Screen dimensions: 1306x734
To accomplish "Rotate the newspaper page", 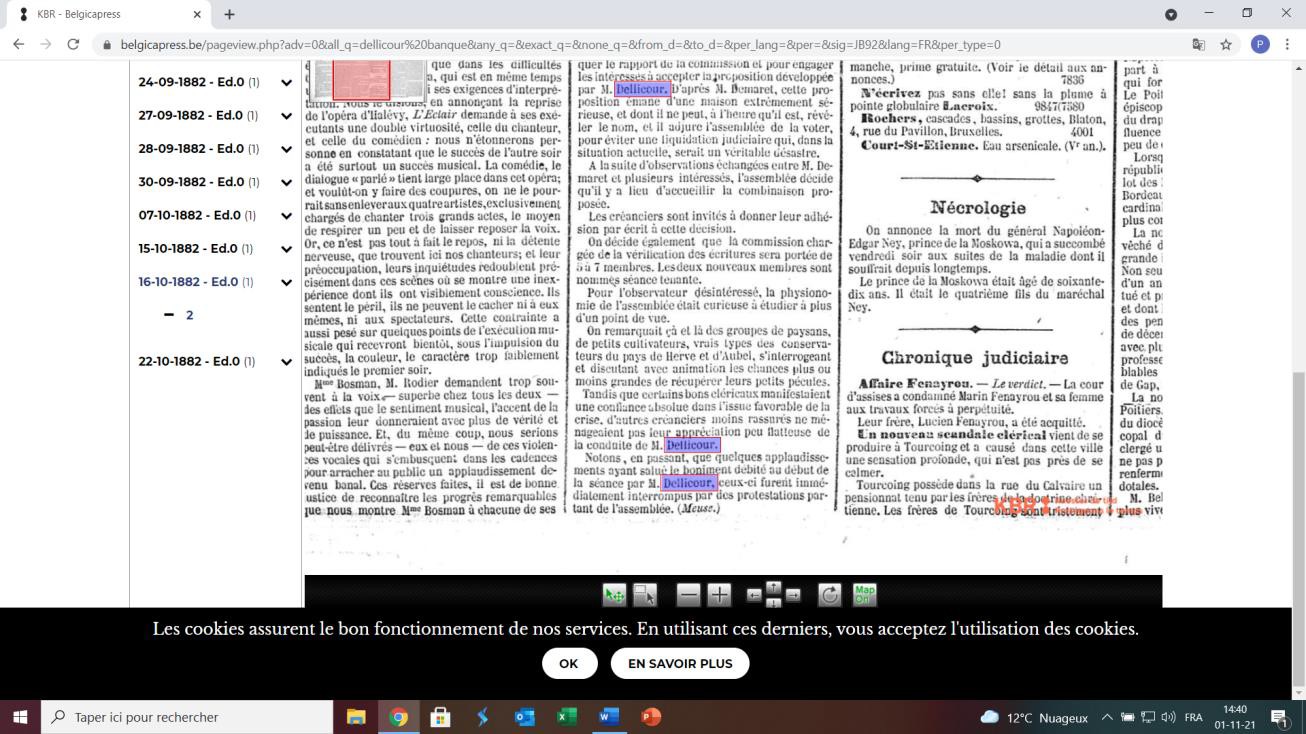I will pyautogui.click(x=830, y=595).
